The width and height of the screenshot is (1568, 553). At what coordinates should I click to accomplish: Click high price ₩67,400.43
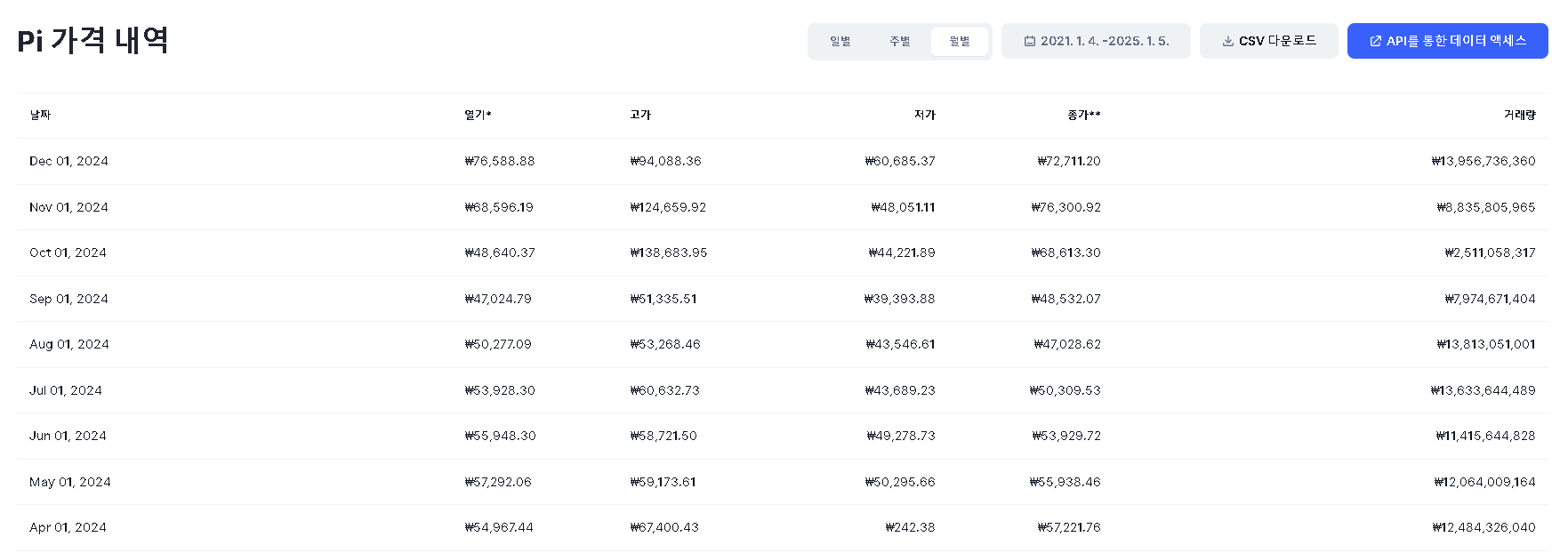(664, 527)
